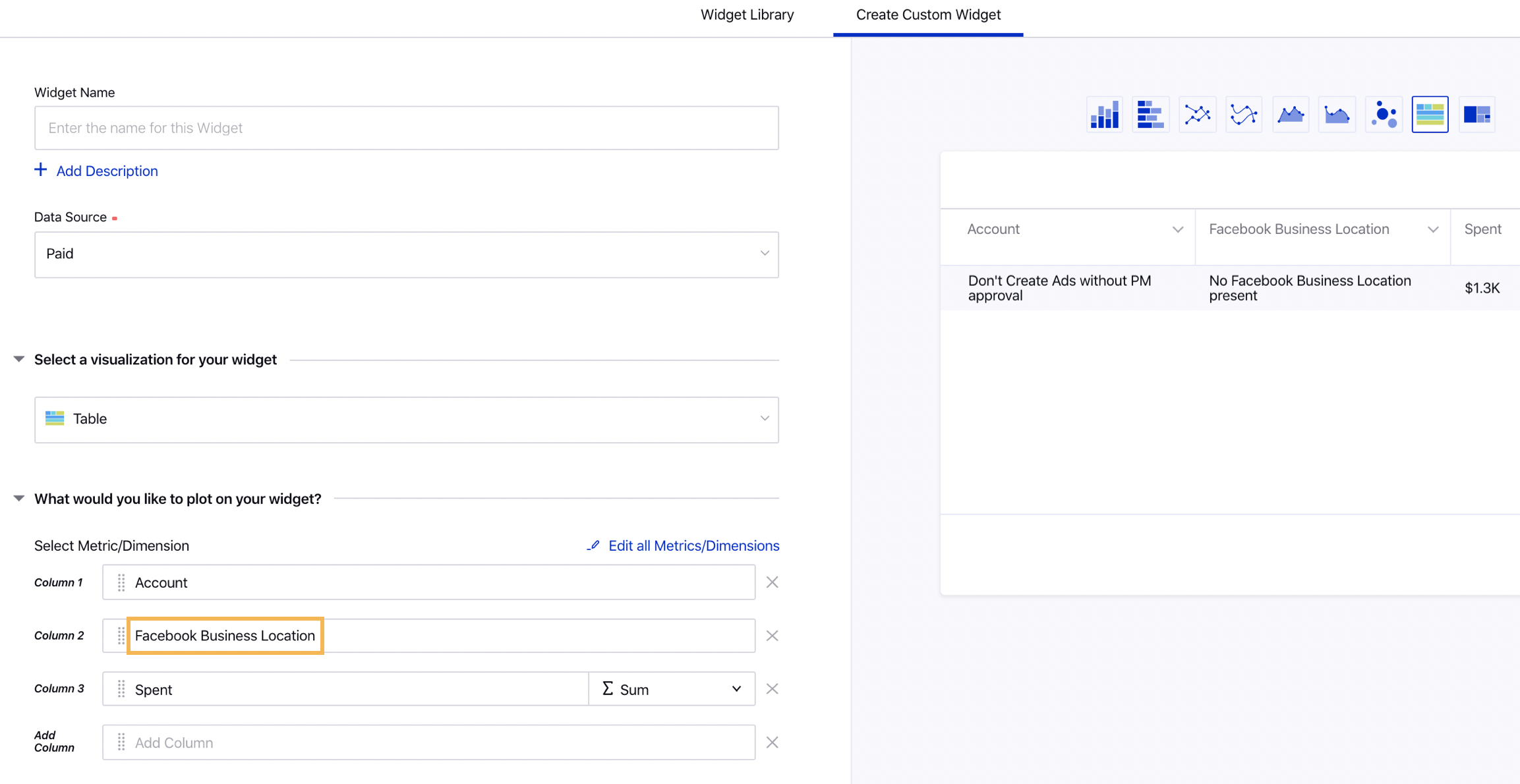Image resolution: width=1520 pixels, height=784 pixels.
Task: Select the area chart visualization icon
Action: [x=1291, y=115]
